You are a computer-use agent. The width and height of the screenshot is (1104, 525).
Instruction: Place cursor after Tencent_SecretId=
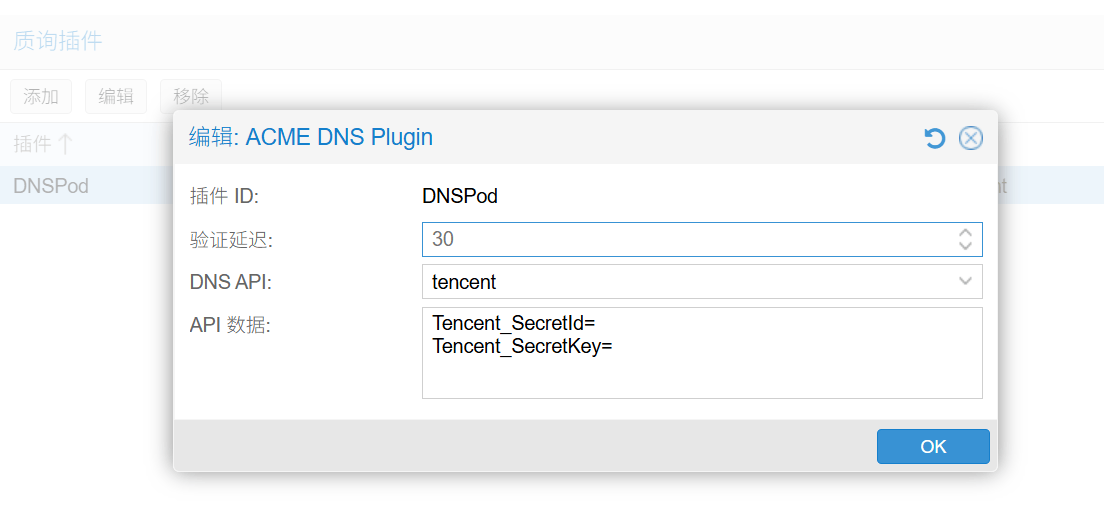click(x=597, y=324)
